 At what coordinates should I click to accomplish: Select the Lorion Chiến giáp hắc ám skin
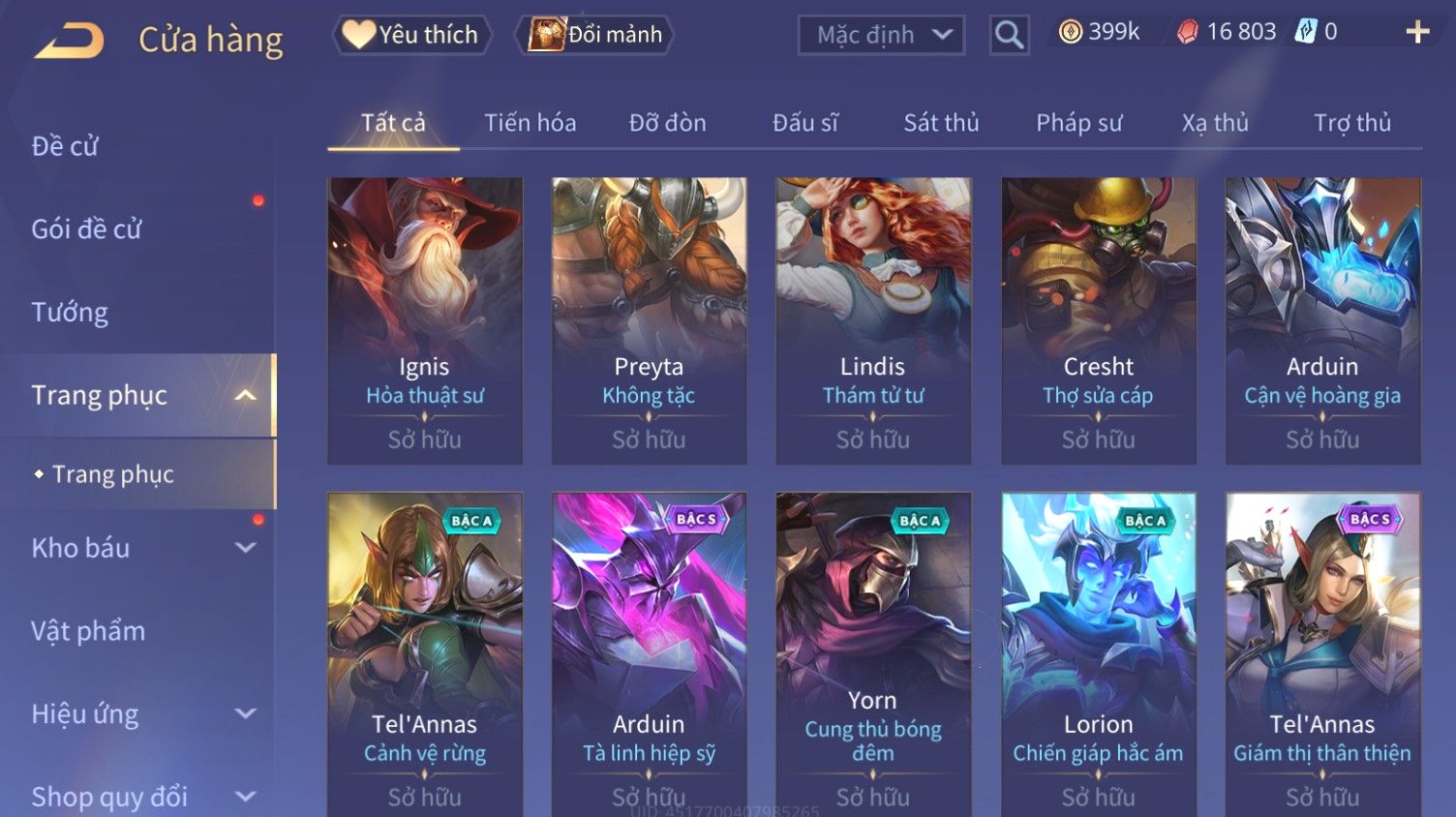point(1099,654)
